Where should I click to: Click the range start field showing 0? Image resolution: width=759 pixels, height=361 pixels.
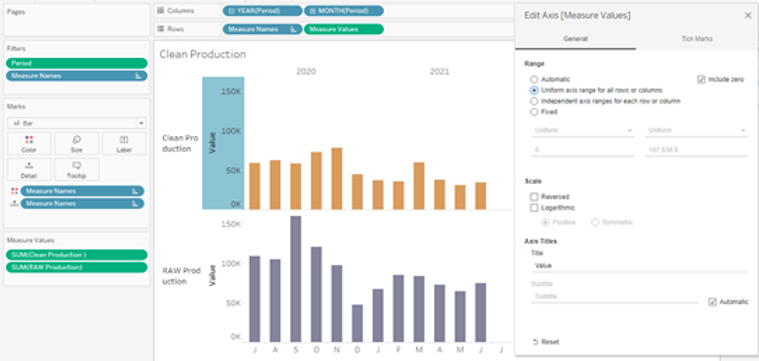583,150
